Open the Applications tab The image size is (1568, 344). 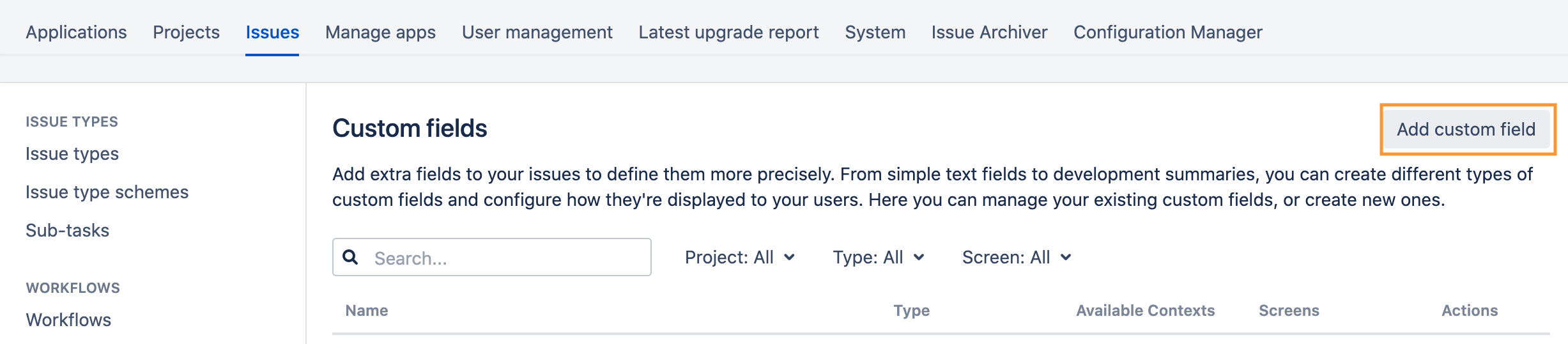tap(76, 32)
